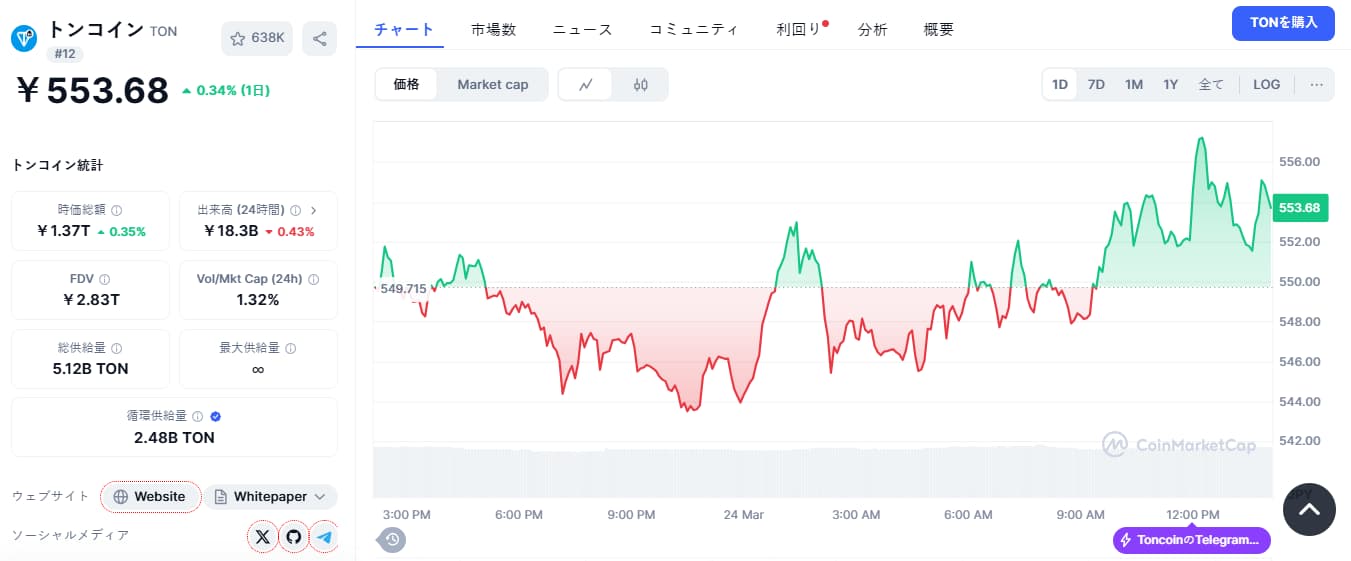Click the volume bars area under chart
This screenshot has width=1351, height=561.
tap(822, 471)
